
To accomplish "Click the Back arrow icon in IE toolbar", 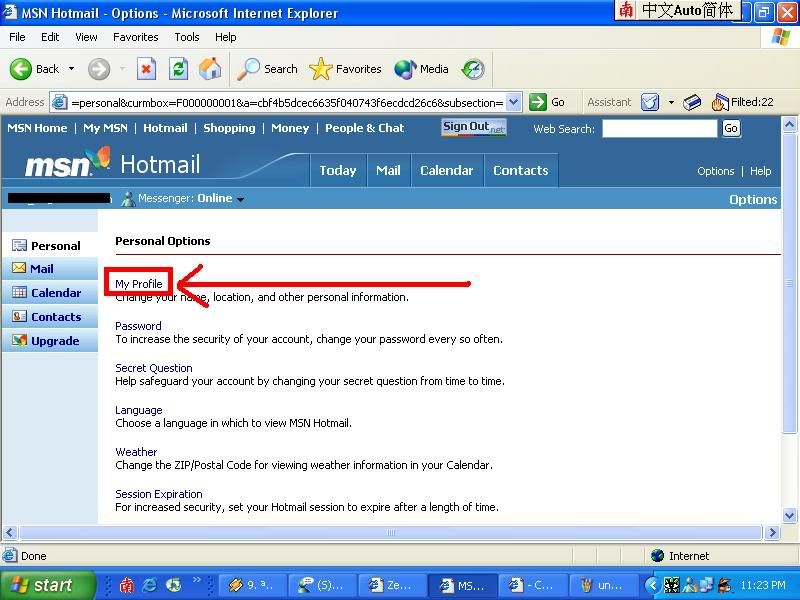I will (x=21, y=69).
